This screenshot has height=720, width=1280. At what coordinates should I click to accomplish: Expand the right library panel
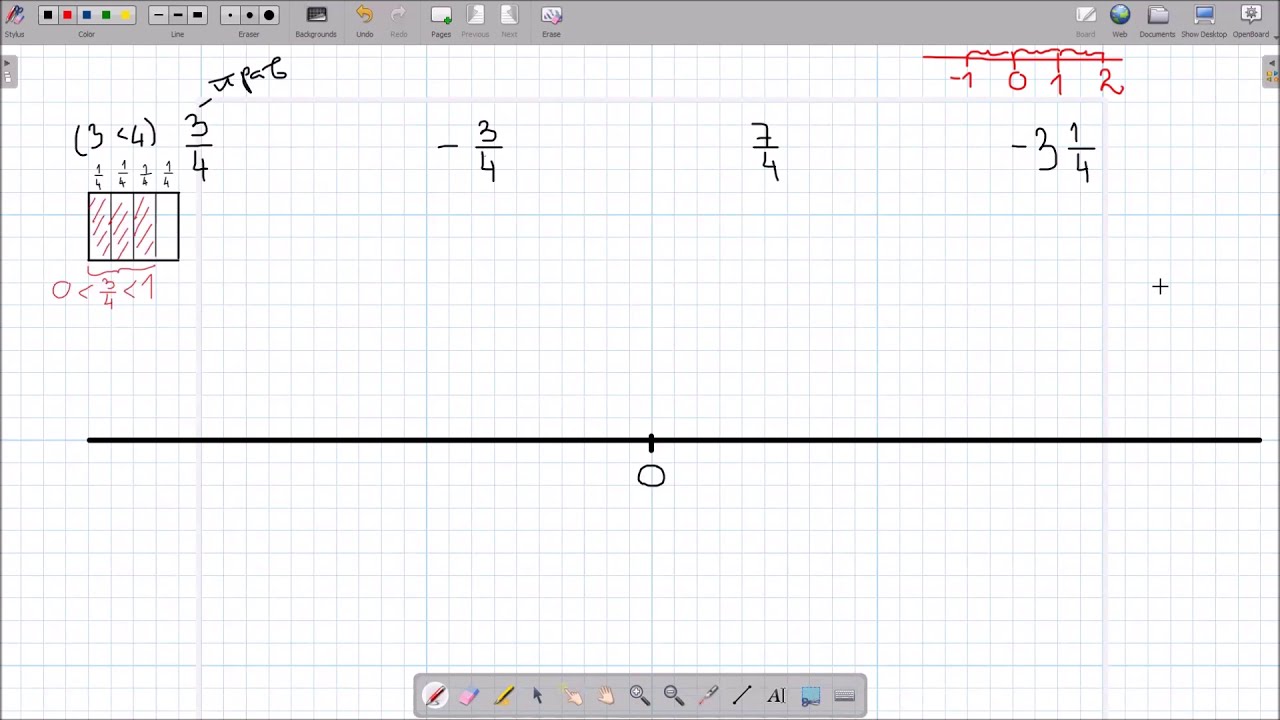(1272, 72)
